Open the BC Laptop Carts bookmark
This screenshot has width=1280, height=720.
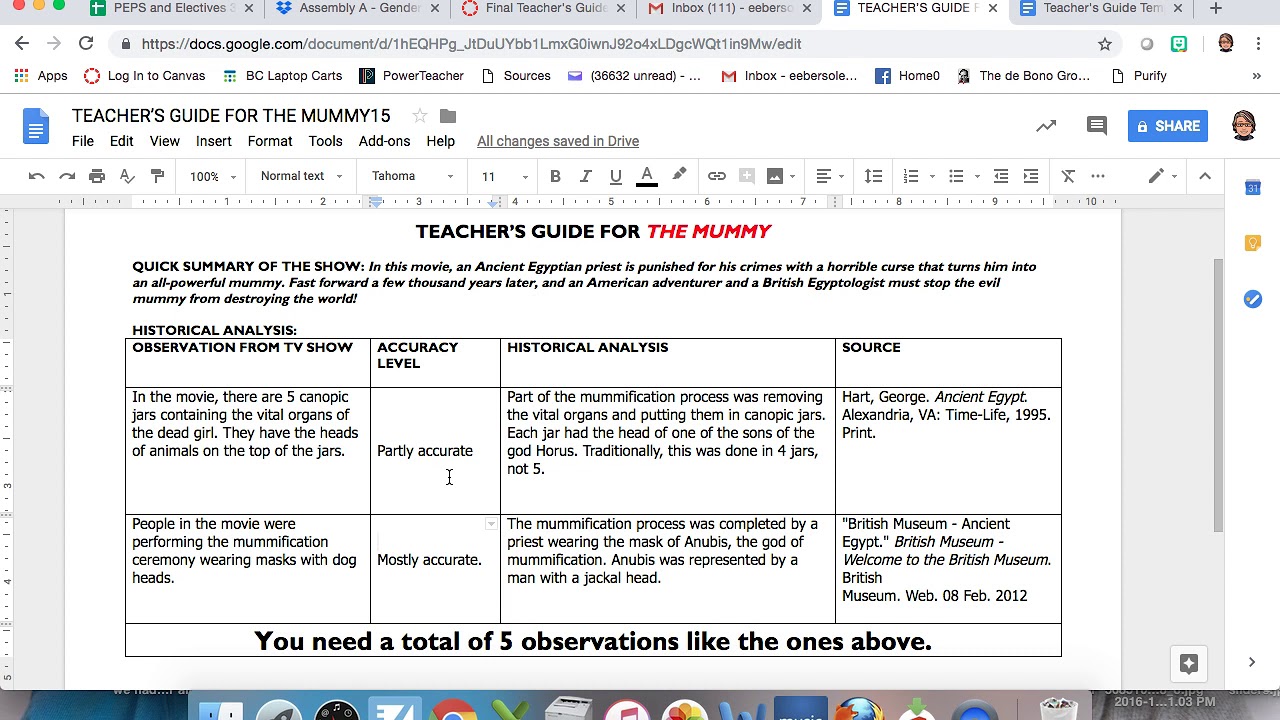(282, 76)
